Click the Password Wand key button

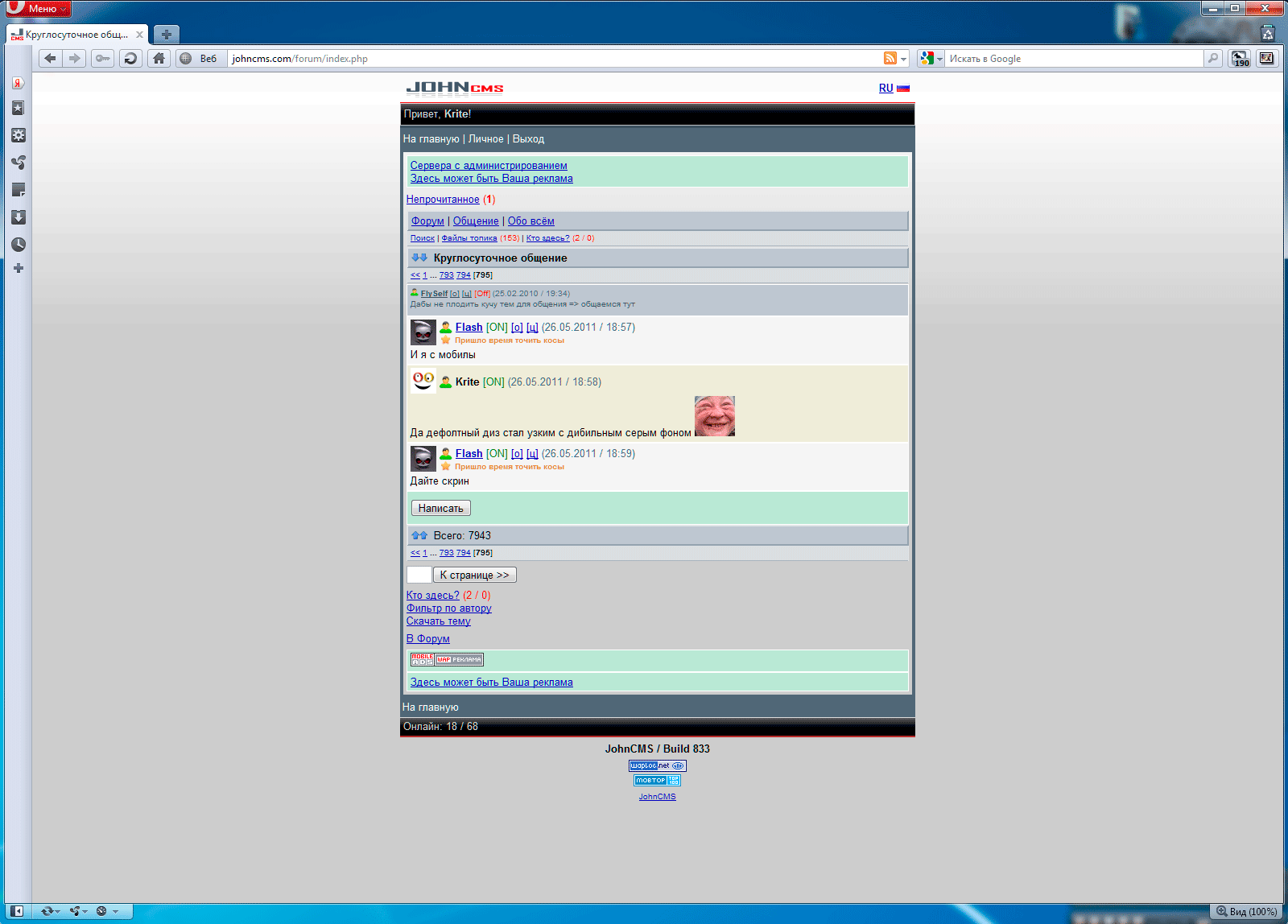102,58
